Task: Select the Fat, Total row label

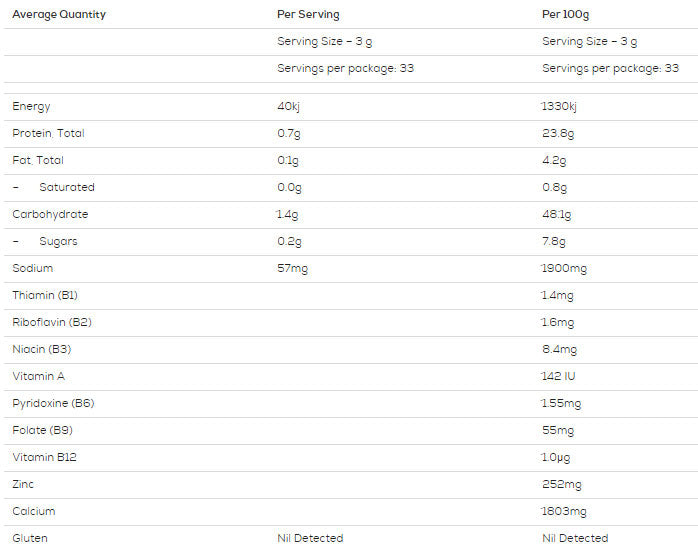Action: pos(38,161)
